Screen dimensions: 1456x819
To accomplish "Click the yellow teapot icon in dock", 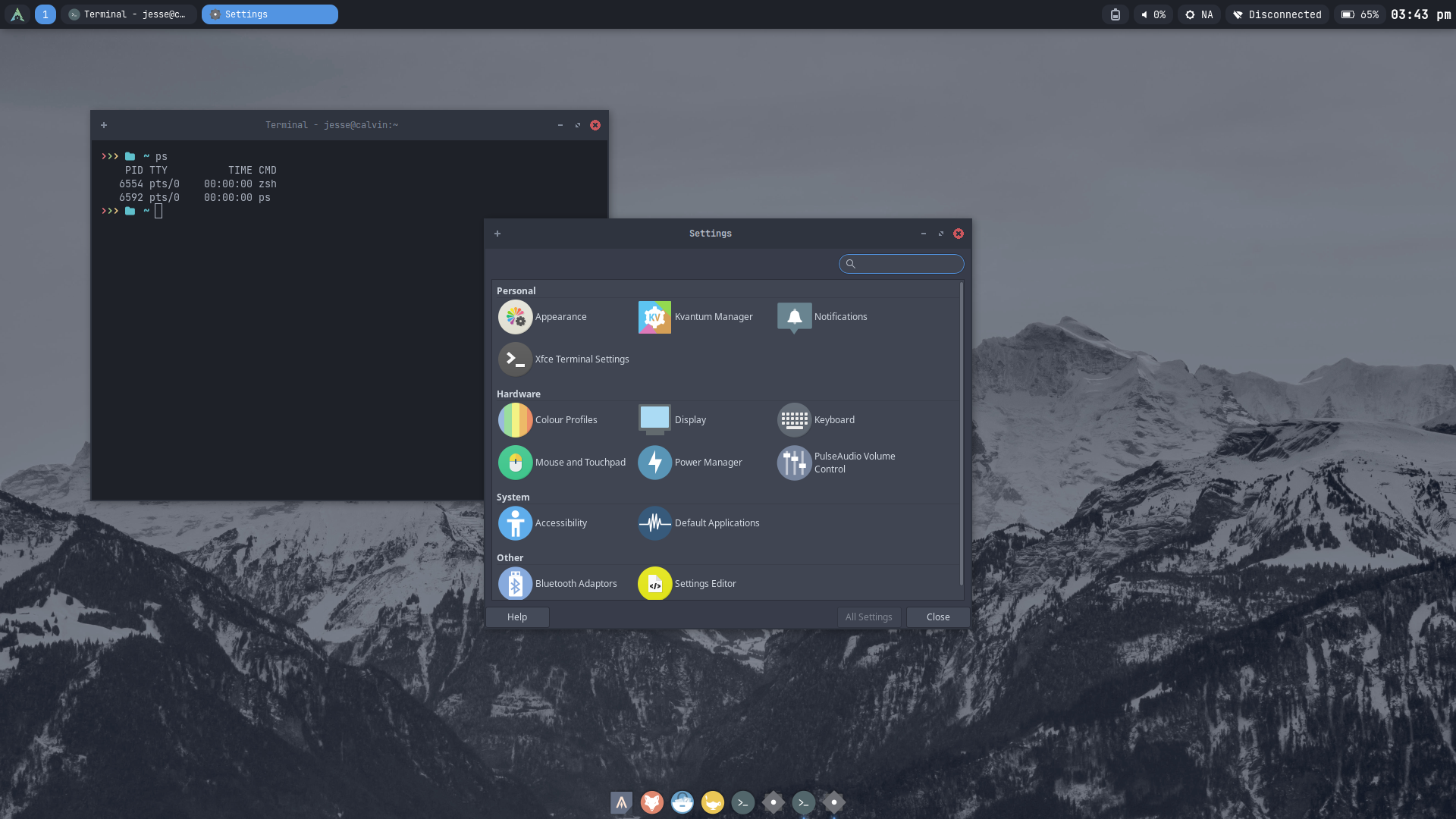I will coord(713,802).
